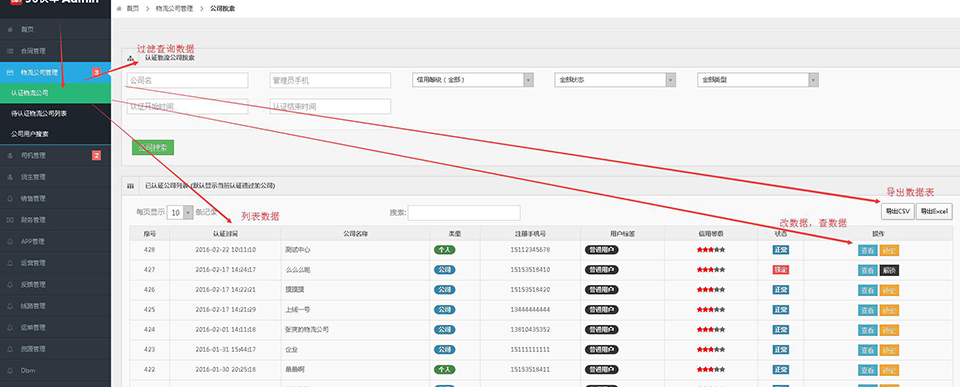Click the 导出Excel export button

pos(934,211)
